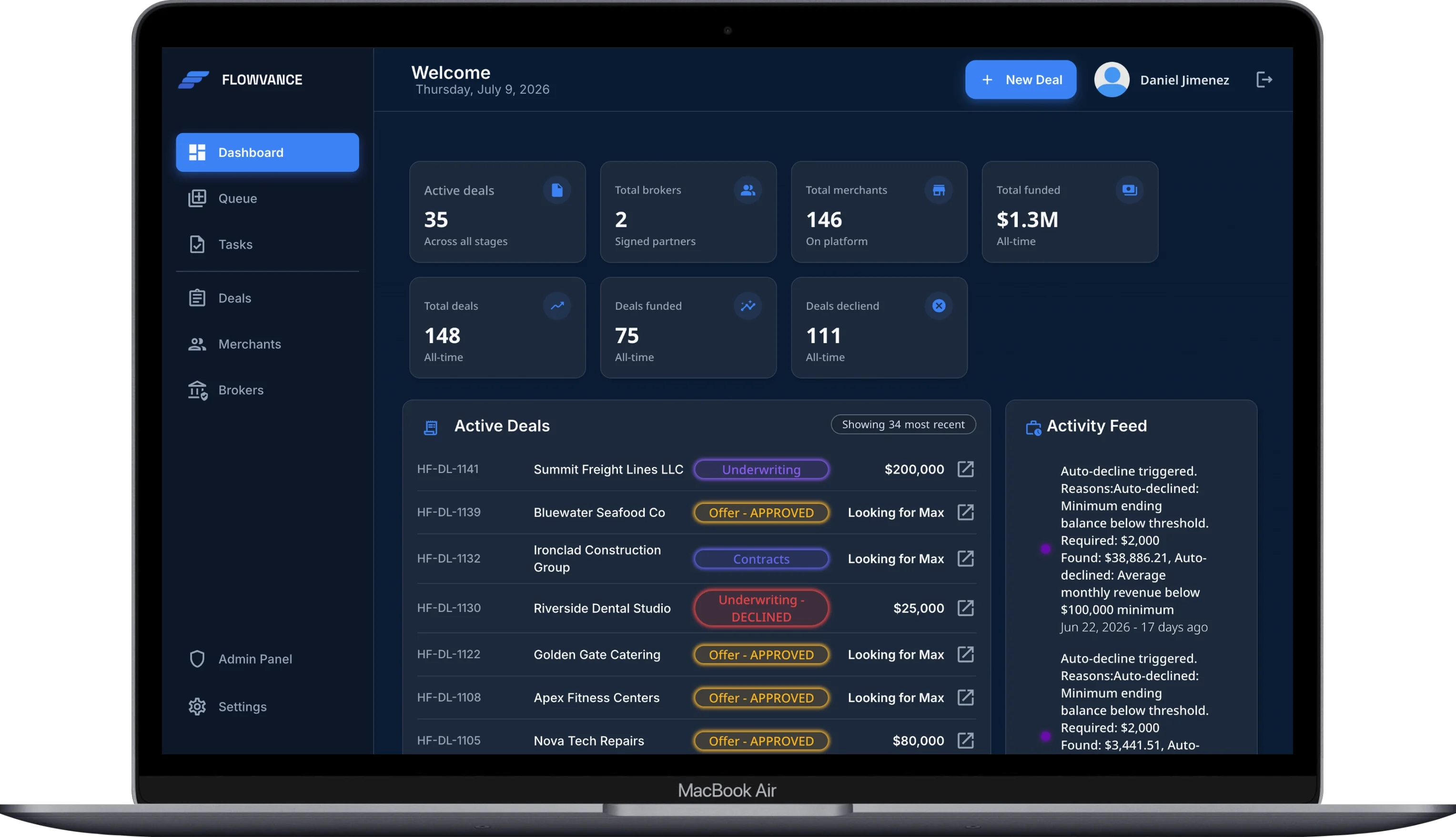The height and width of the screenshot is (837, 1456).
Task: Open Apex Fitness Centers deal link icon
Action: pyautogui.click(x=965, y=697)
